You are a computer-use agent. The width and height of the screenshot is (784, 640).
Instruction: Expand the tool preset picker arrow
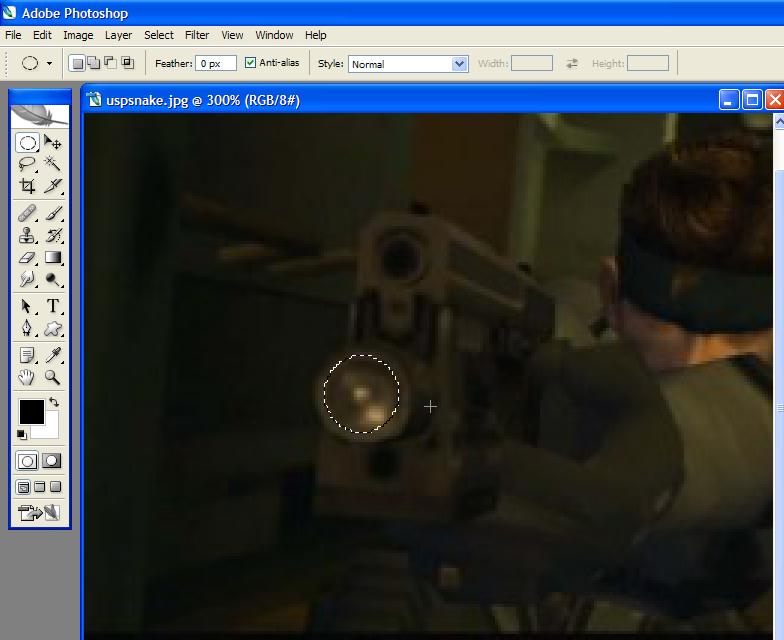(49, 64)
